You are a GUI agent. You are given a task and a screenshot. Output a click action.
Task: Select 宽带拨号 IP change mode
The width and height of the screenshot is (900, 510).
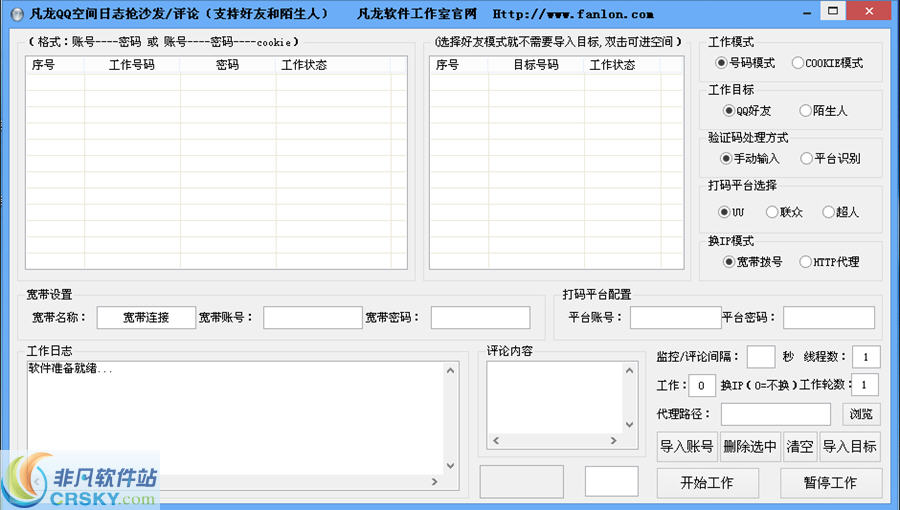752,262
